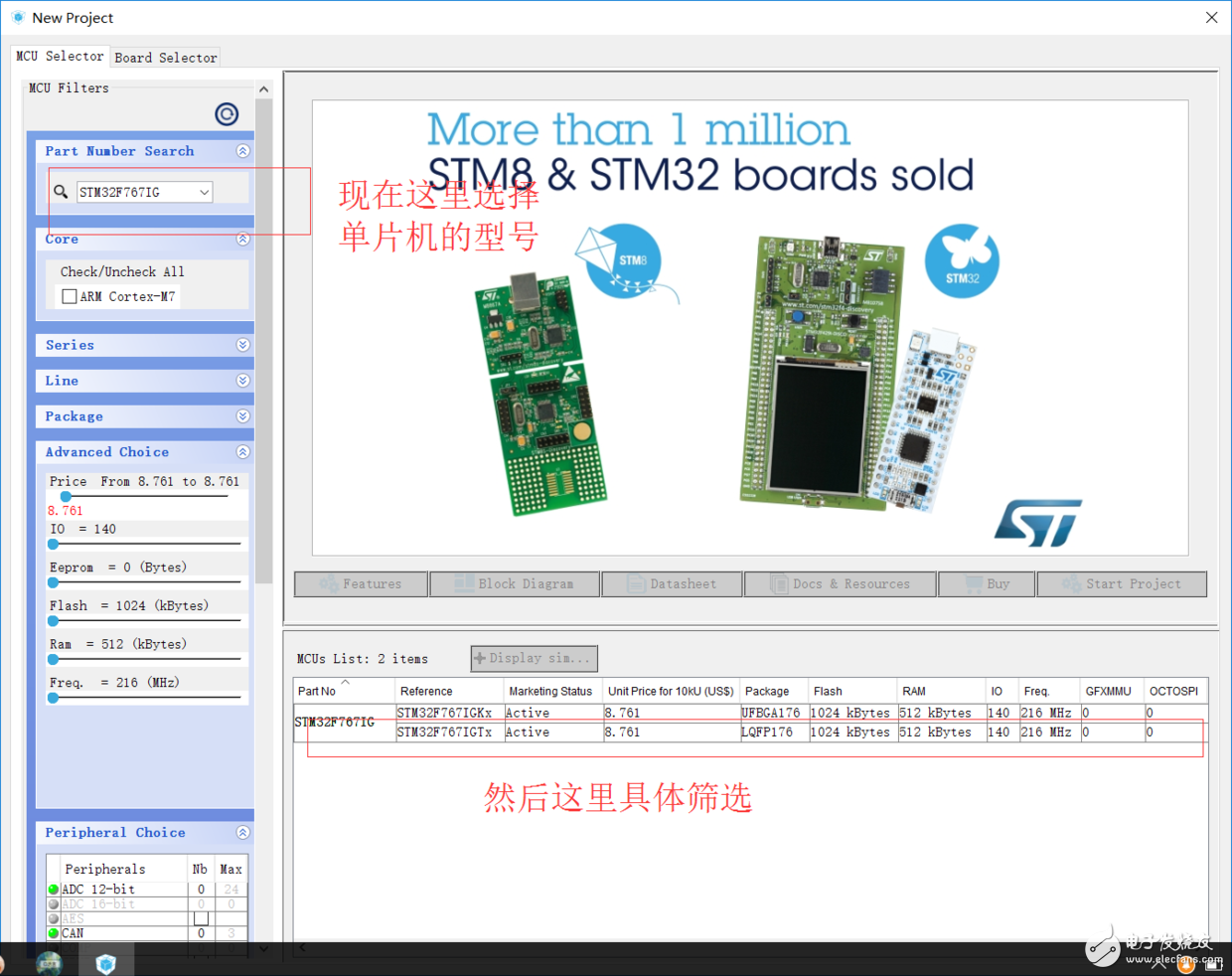Expand the Series filter section
The image size is (1232, 976).
coord(242,345)
